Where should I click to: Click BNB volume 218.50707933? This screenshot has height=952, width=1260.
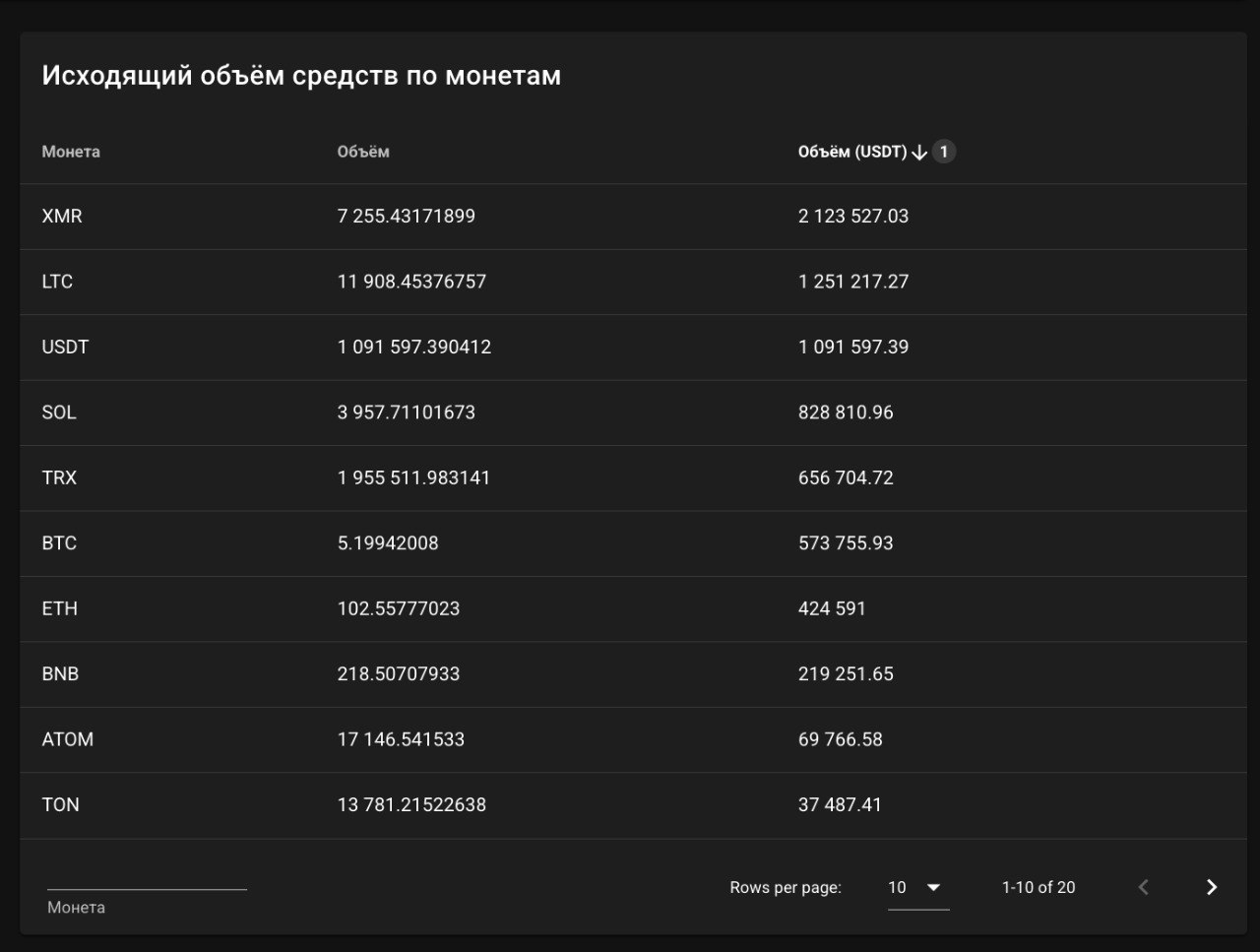[399, 674]
